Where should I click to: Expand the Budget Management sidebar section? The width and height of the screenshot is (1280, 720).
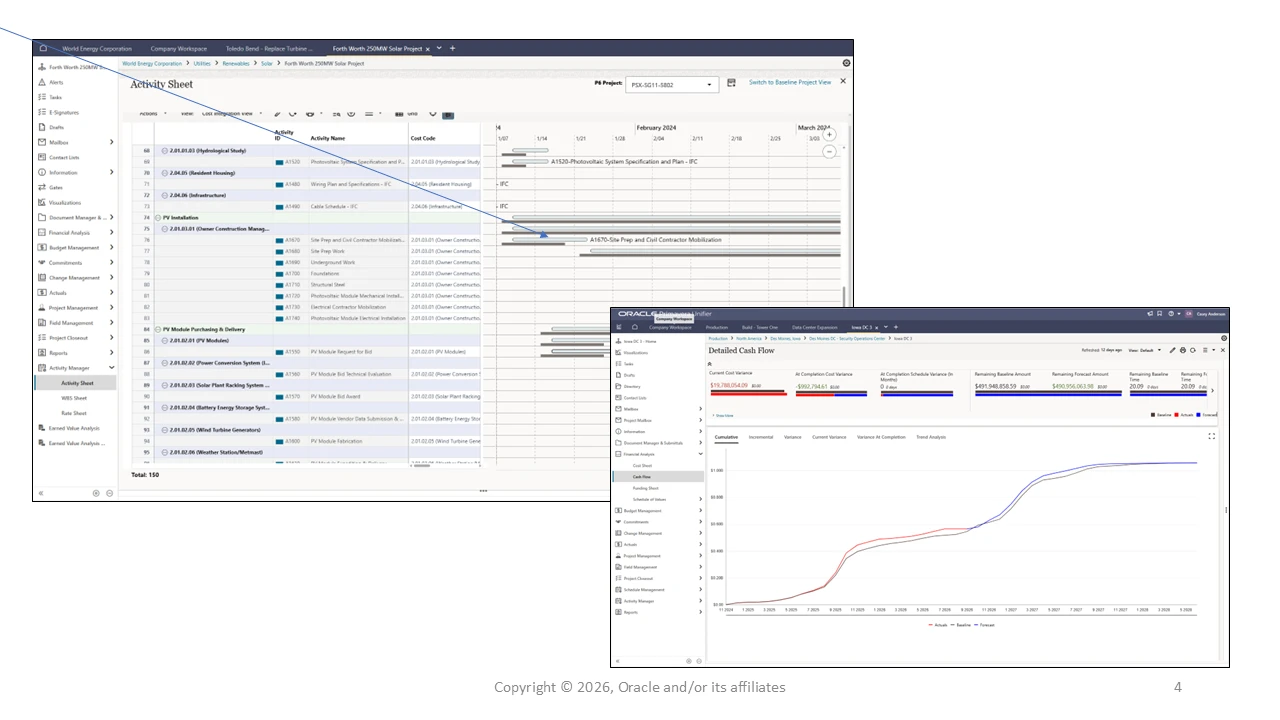coord(112,247)
